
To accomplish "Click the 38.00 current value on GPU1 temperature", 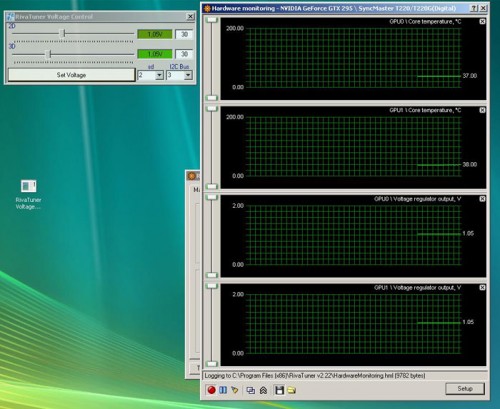I will 470,165.
